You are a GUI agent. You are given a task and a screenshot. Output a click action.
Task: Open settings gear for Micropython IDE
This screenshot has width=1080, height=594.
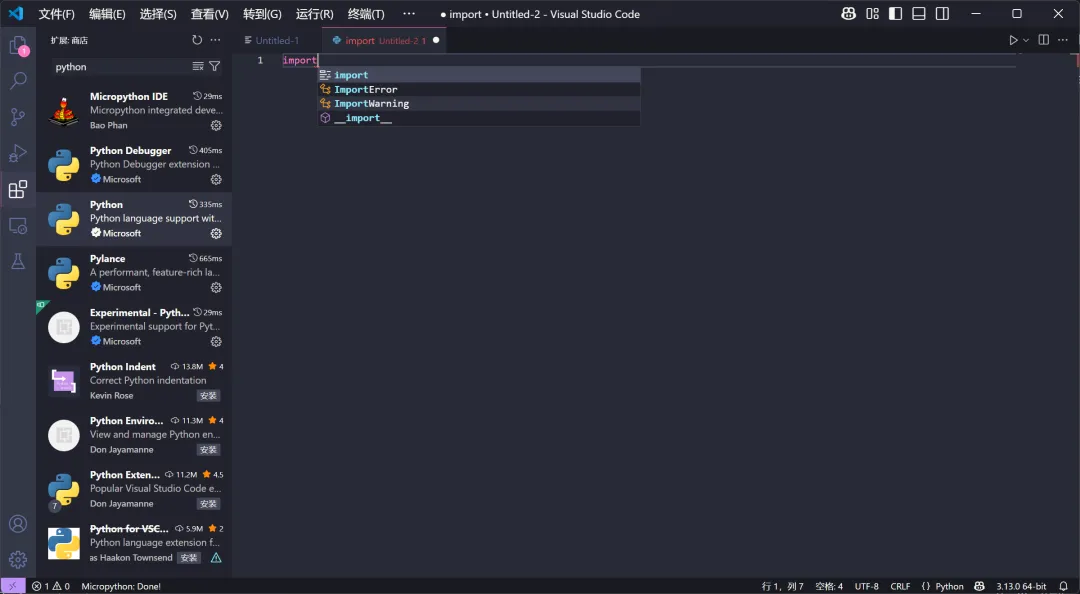tap(216, 125)
